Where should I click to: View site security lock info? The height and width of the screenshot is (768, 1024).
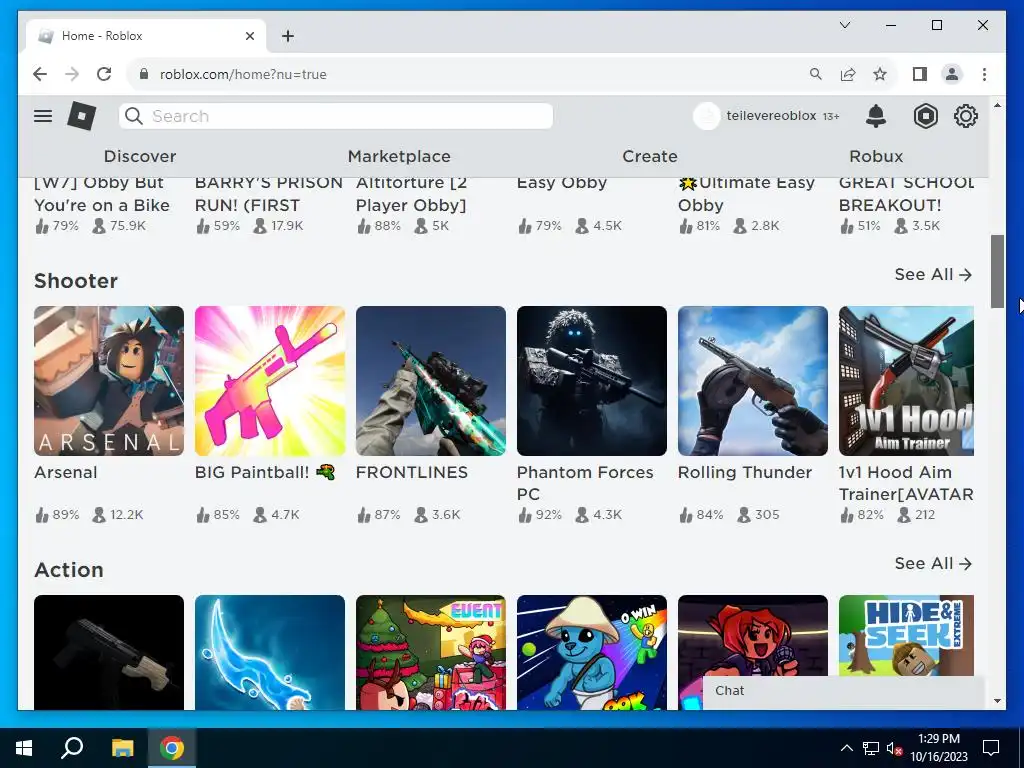[x=144, y=74]
